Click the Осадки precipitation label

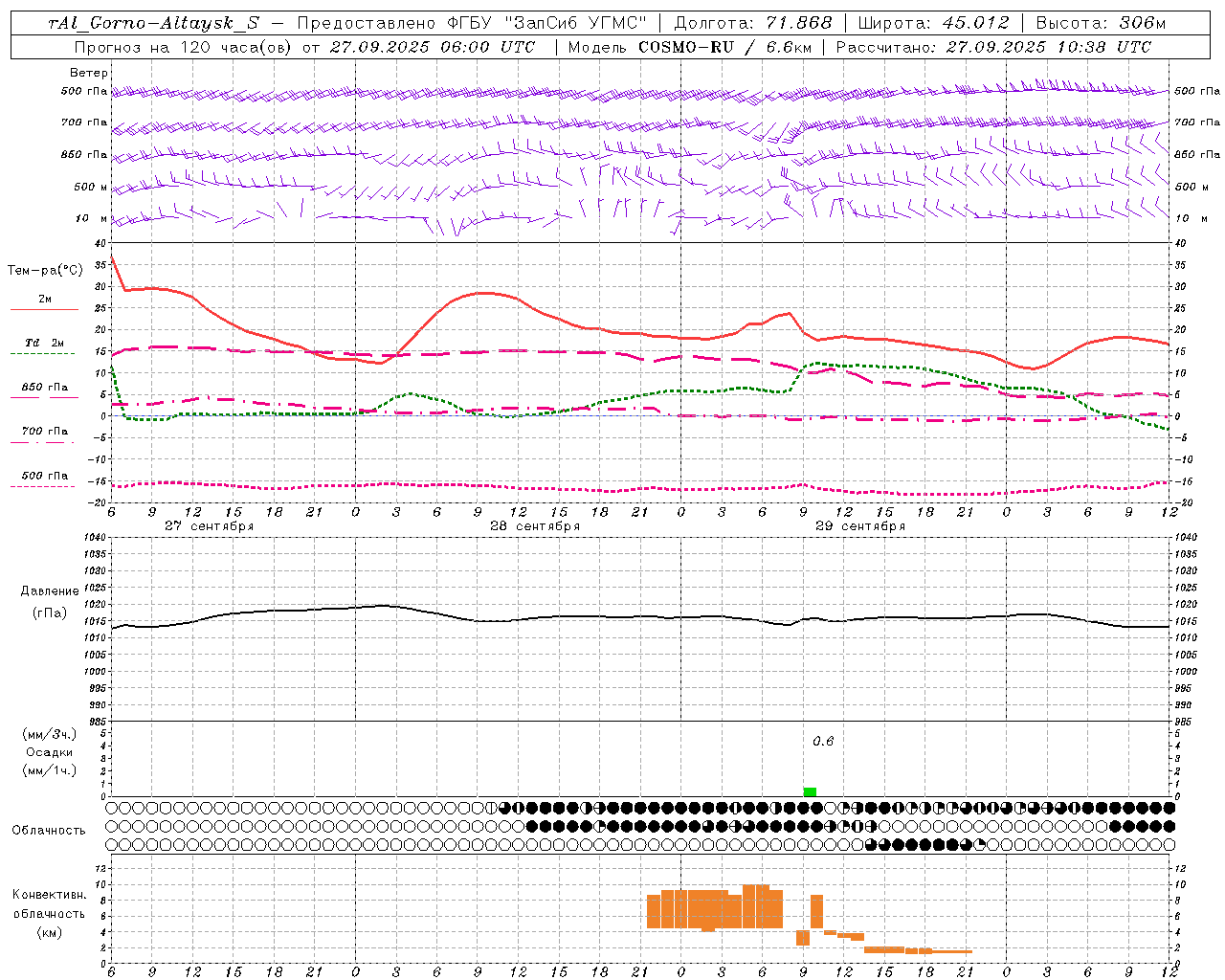pos(50,752)
